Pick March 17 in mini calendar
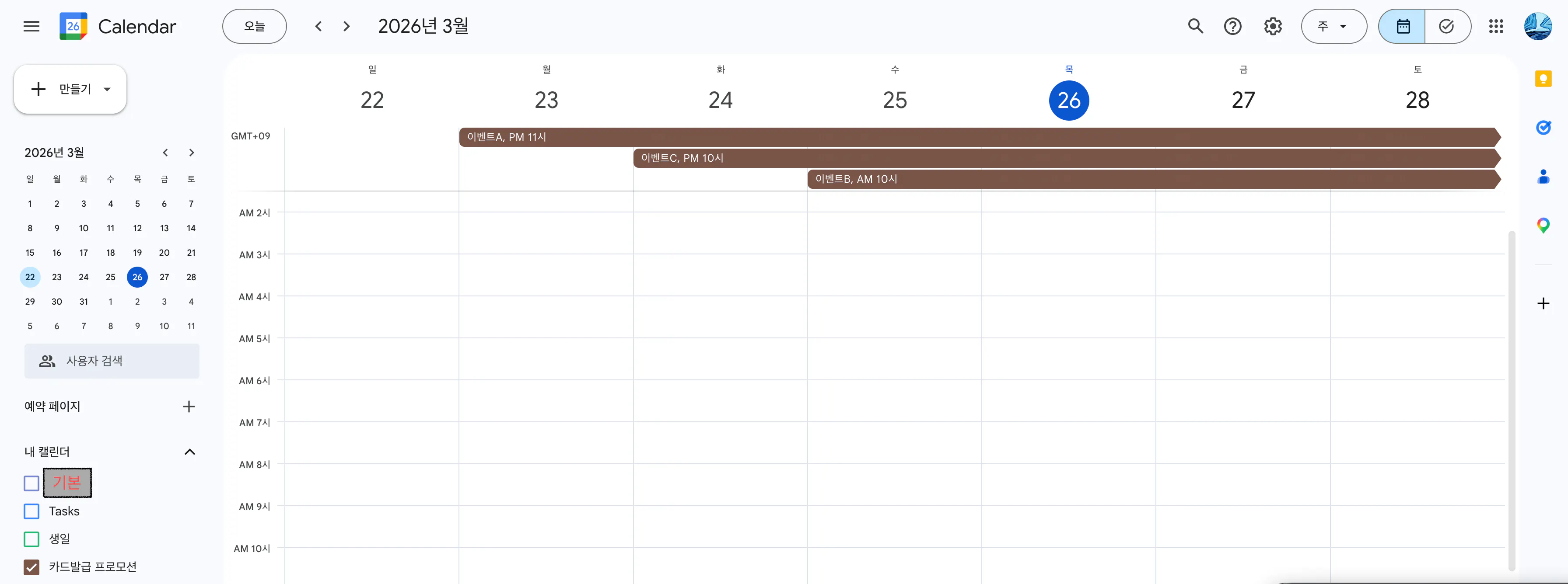The width and height of the screenshot is (1568, 584). tap(84, 253)
